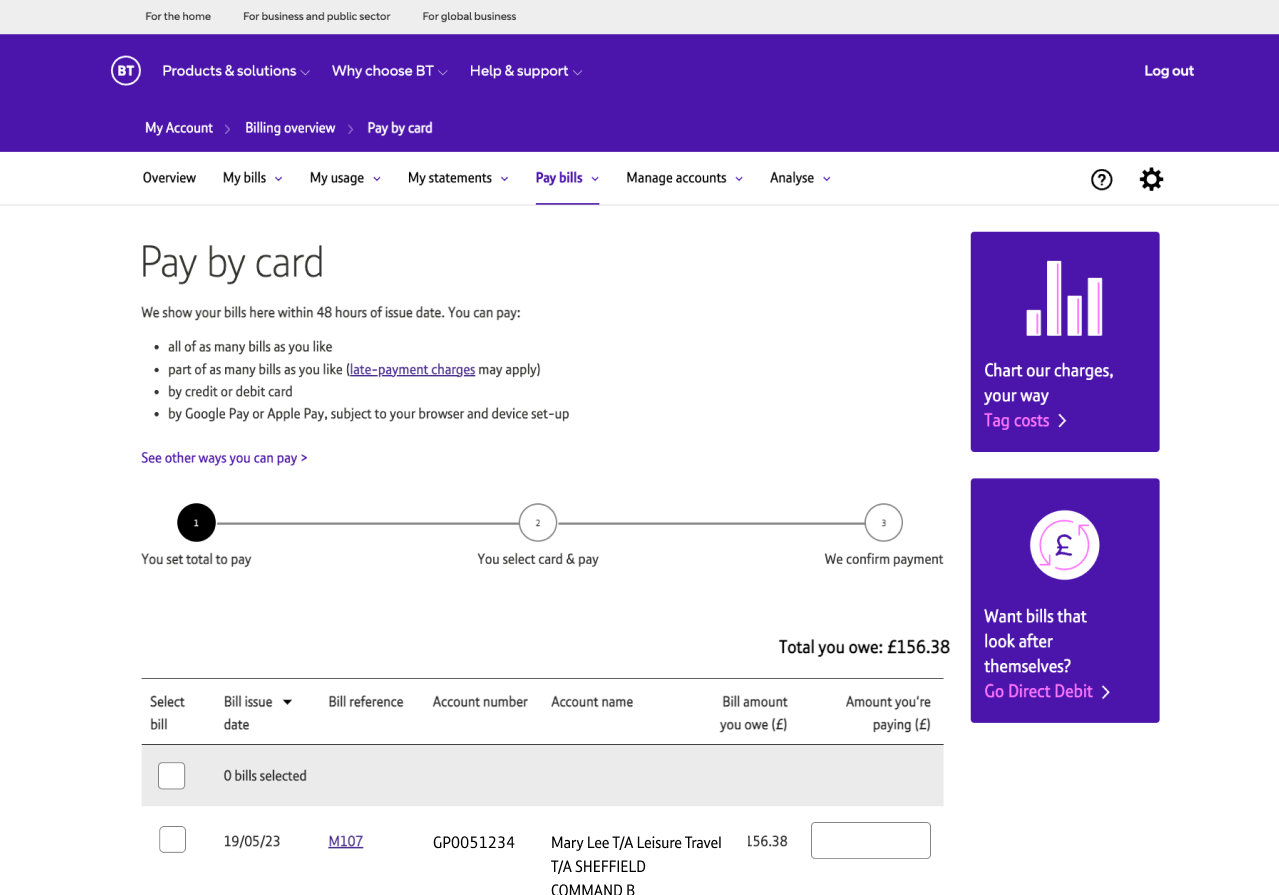Viewport: 1279px width, 895px height.
Task: Click the sort arrow beside Bill issue date
Action: coord(287,702)
